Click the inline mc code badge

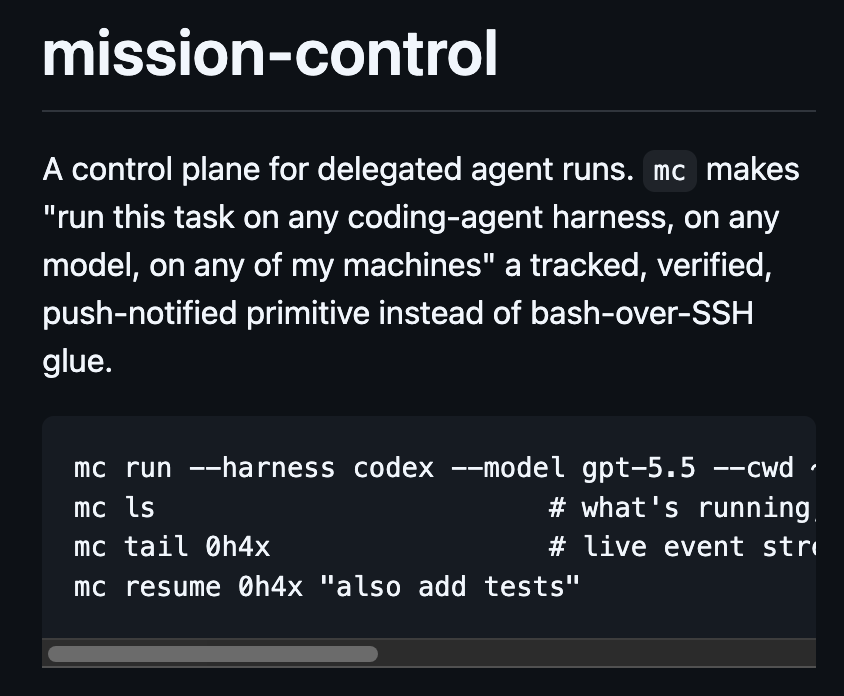(x=670, y=171)
